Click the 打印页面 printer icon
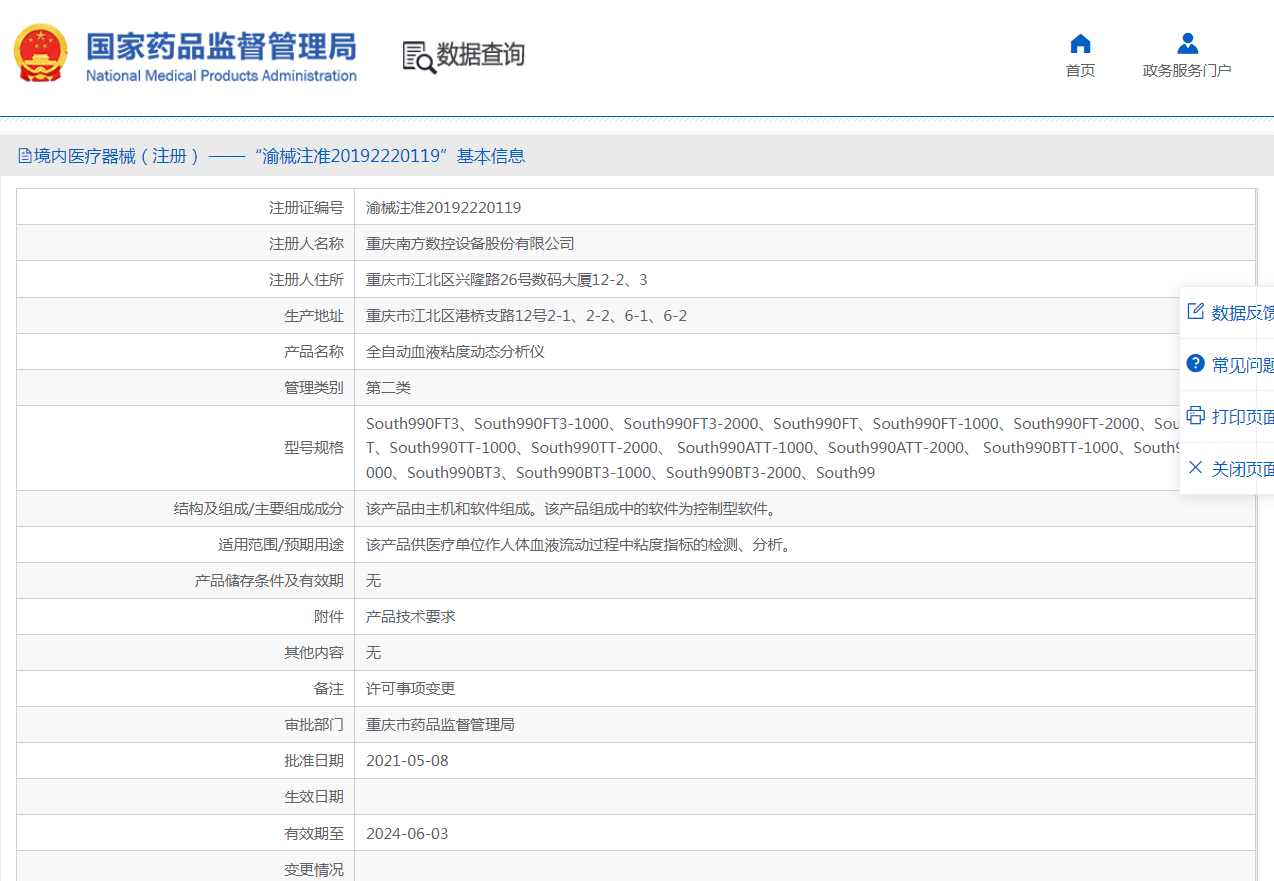 (1195, 416)
